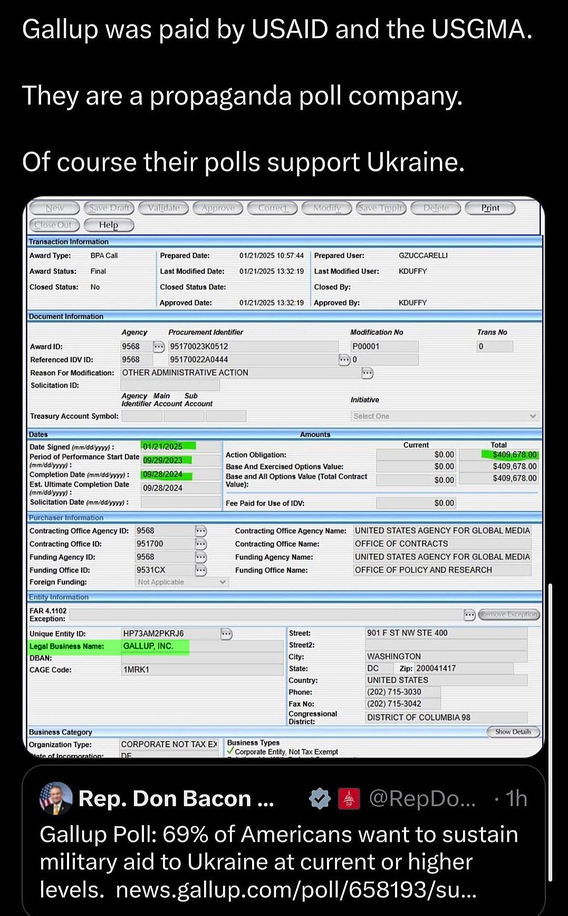
Task: Open the Help button
Action: (x=109, y=224)
